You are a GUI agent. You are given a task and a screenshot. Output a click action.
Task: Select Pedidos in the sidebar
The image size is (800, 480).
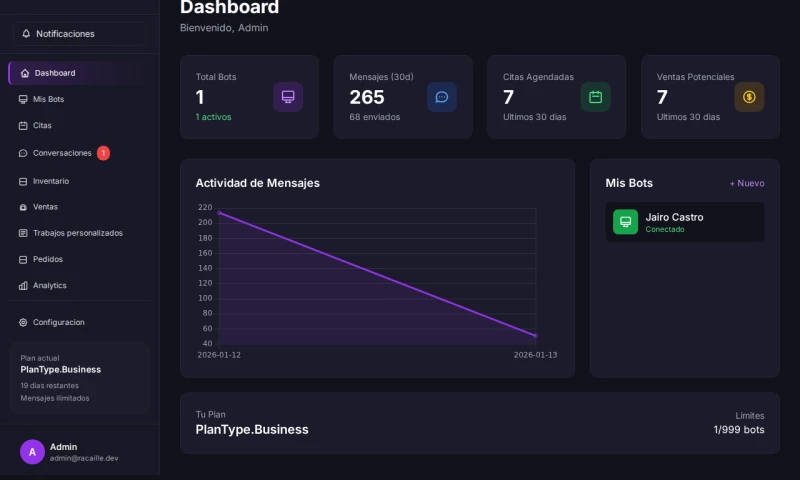point(47,259)
